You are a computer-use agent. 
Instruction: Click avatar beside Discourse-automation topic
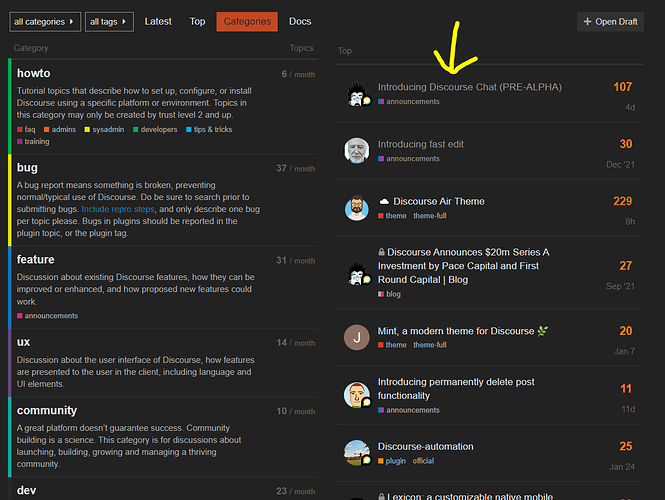pyautogui.click(x=357, y=453)
